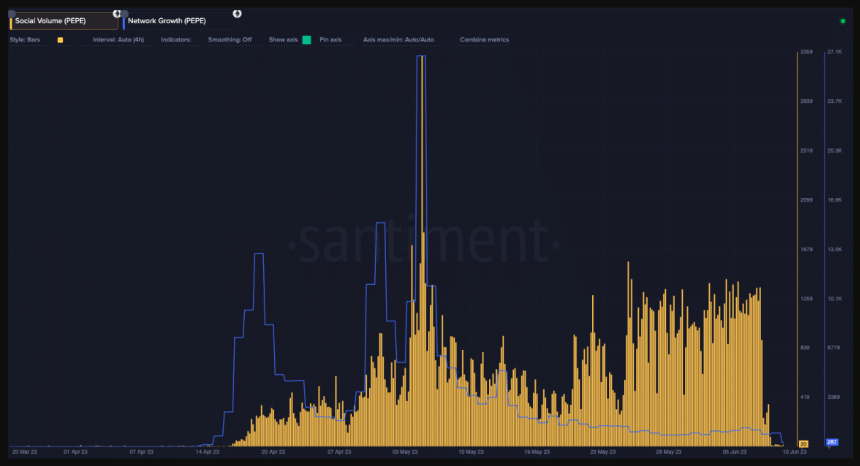Enable the Pin axis checkbox
The height and width of the screenshot is (466, 860).
pyautogui.click(x=350, y=39)
